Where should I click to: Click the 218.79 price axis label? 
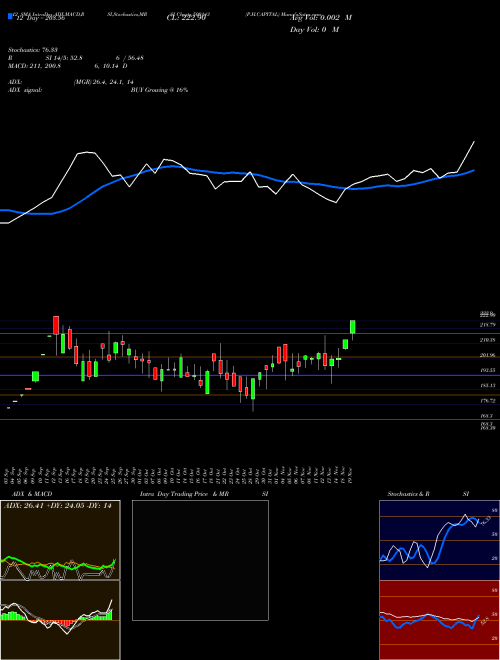[487, 325]
